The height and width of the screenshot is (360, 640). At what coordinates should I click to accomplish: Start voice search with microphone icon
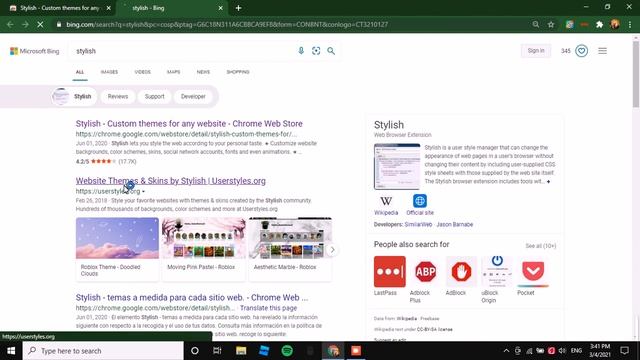tap(301, 51)
